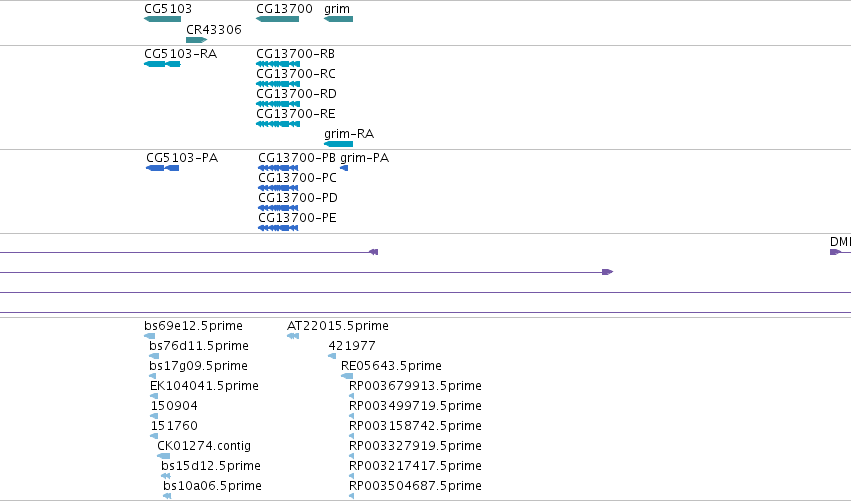Click the RE05643.5prime EST arrow
Viewport: 851px width, 501px height.
coord(347,376)
